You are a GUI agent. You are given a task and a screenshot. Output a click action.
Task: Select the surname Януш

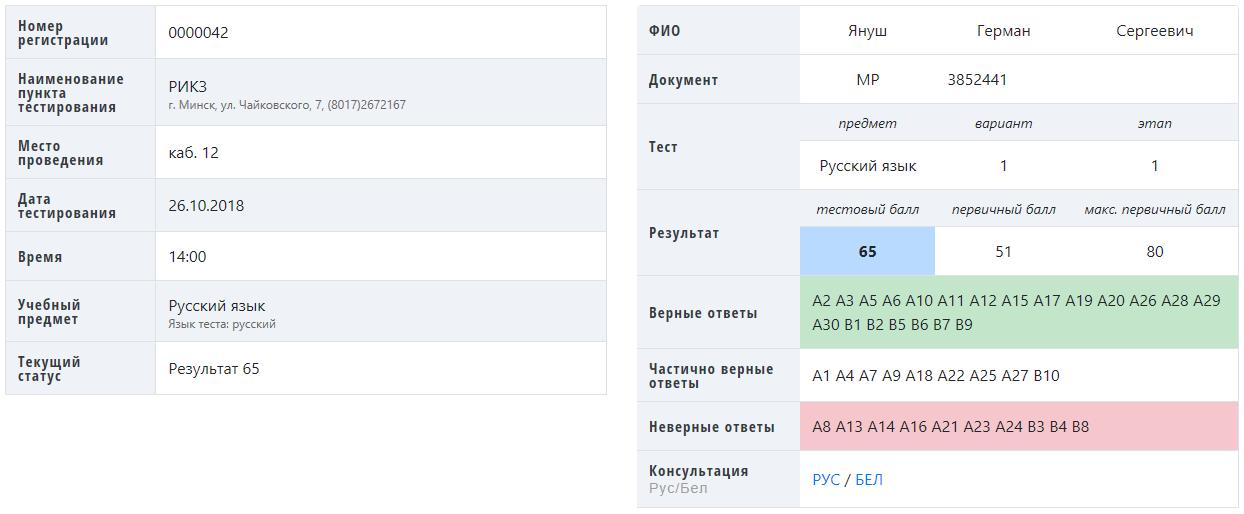click(x=867, y=30)
